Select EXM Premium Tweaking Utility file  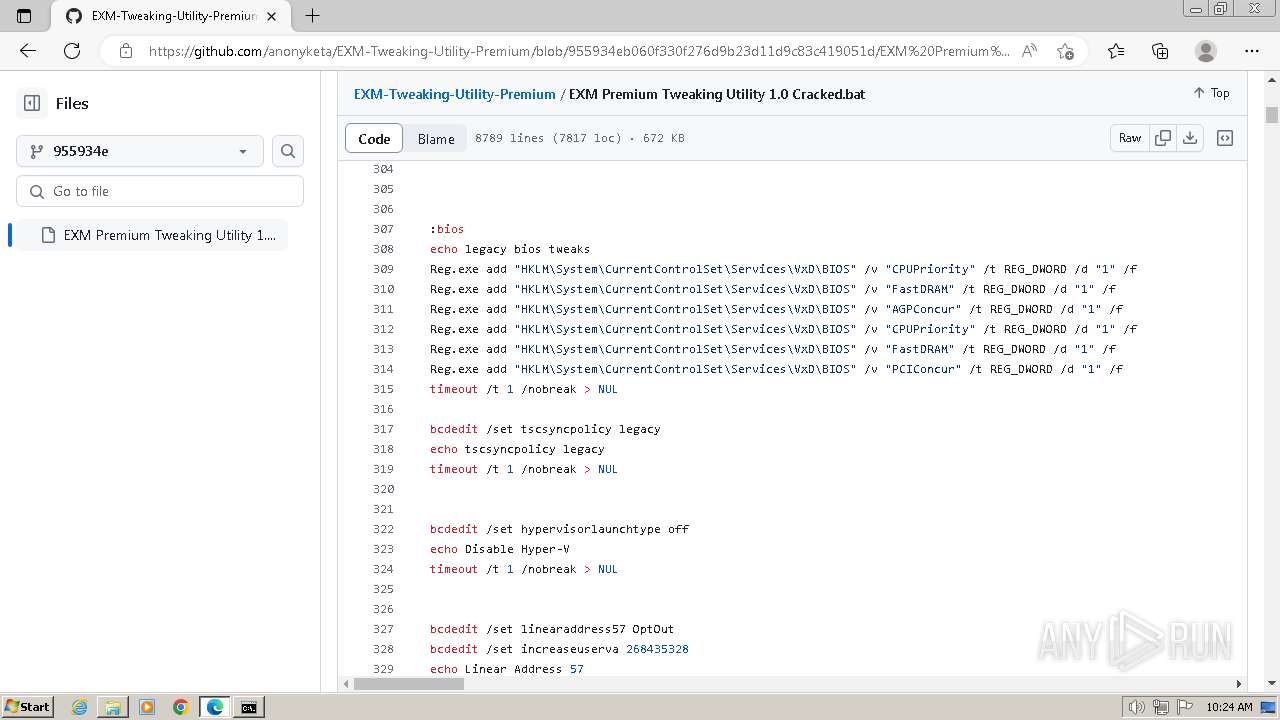pyautogui.click(x=152, y=235)
